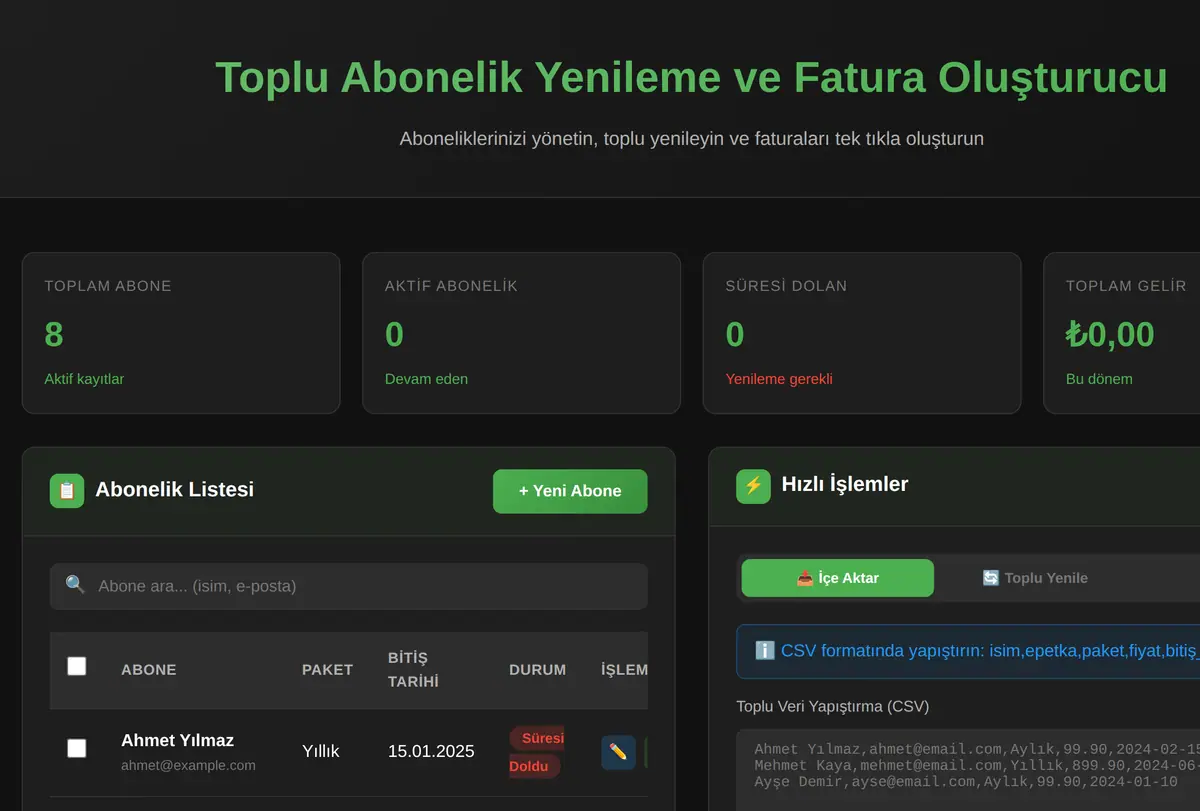Click the info icon in CSV hint

[x=765, y=651]
